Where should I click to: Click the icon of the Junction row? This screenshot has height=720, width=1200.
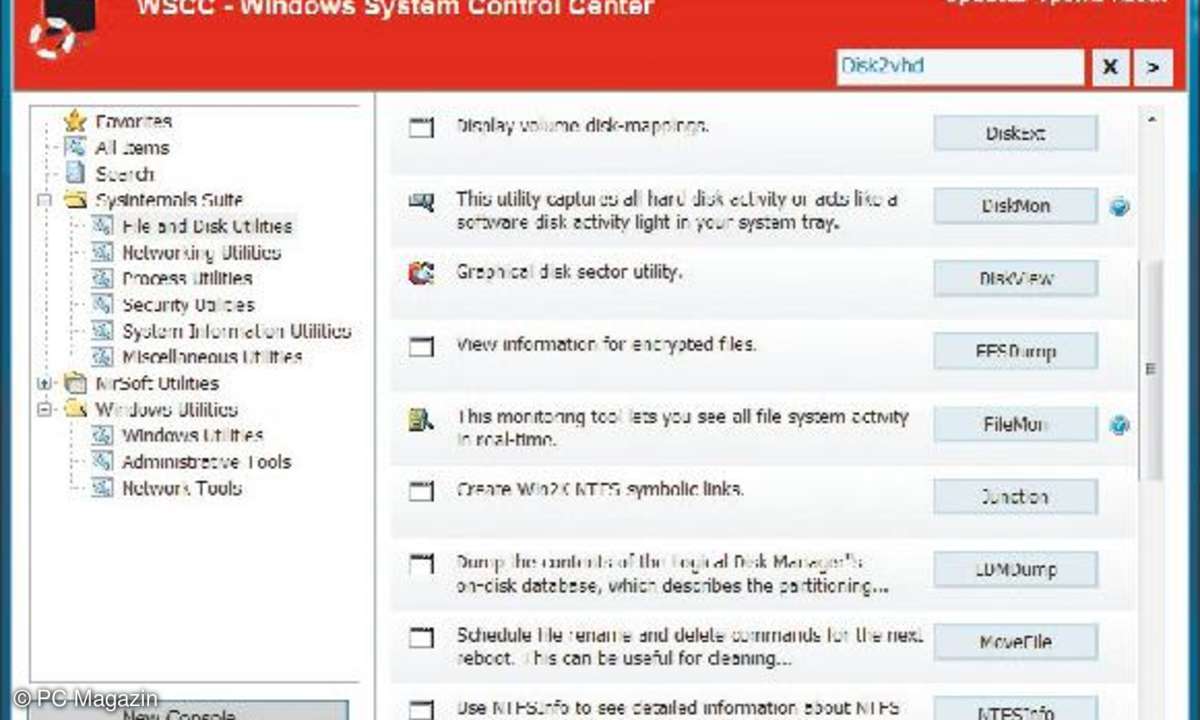pyautogui.click(x=422, y=492)
